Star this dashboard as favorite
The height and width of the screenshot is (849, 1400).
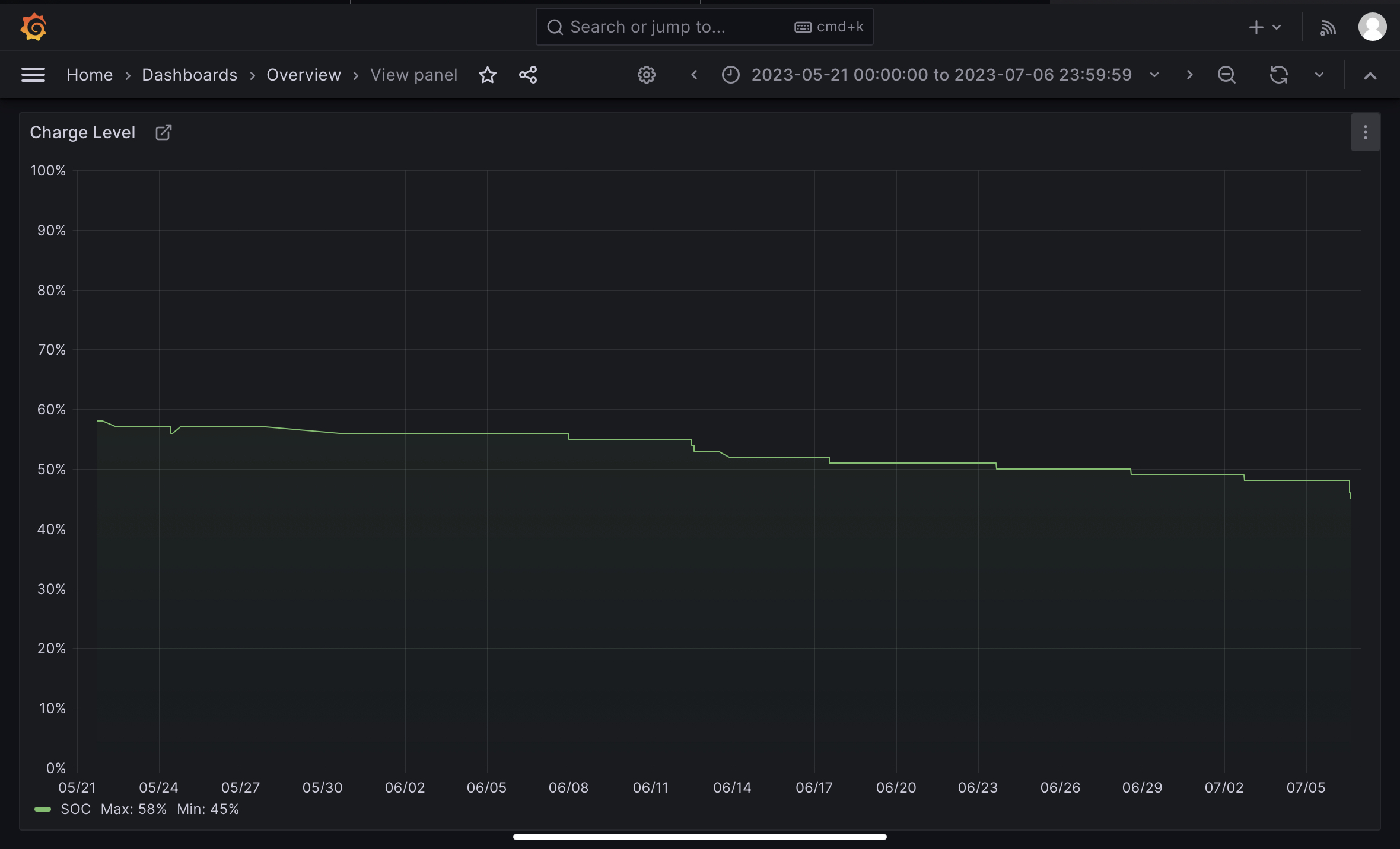click(487, 75)
